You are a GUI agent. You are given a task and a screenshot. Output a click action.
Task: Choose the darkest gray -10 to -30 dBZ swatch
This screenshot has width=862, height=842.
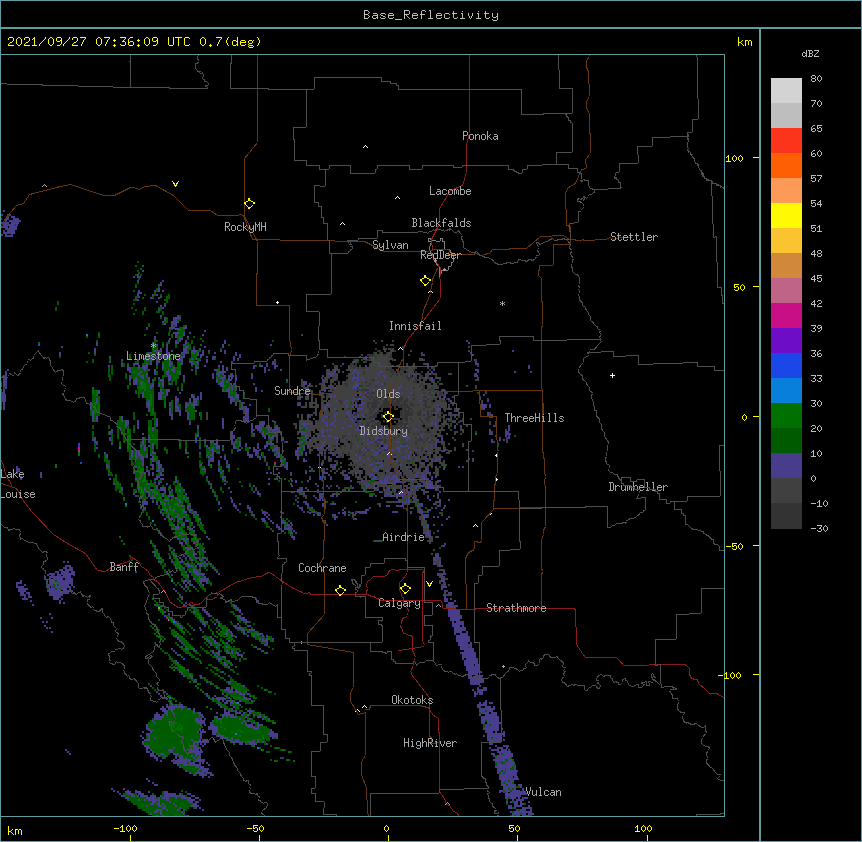click(x=786, y=516)
